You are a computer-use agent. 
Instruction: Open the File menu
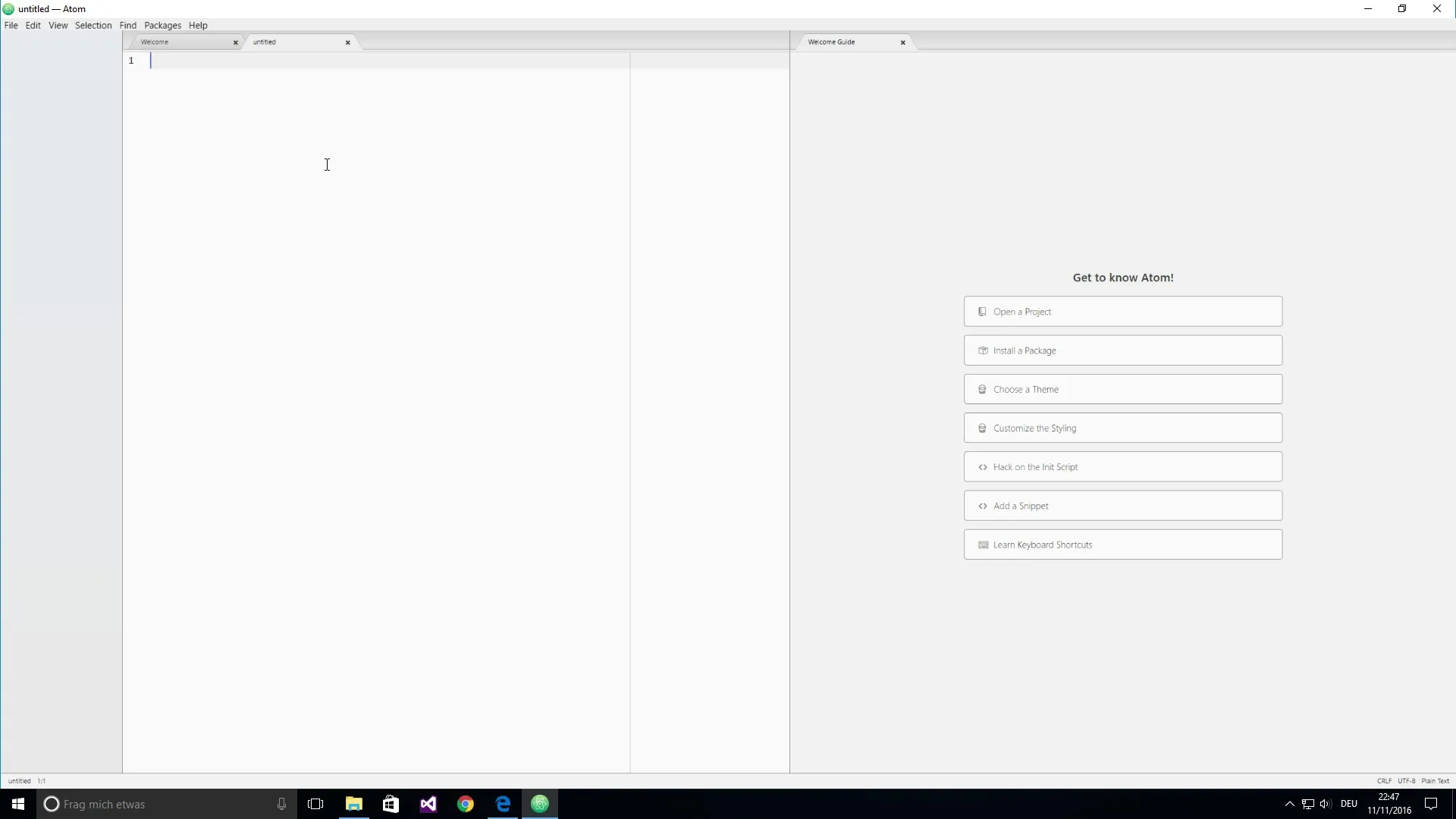coord(11,25)
